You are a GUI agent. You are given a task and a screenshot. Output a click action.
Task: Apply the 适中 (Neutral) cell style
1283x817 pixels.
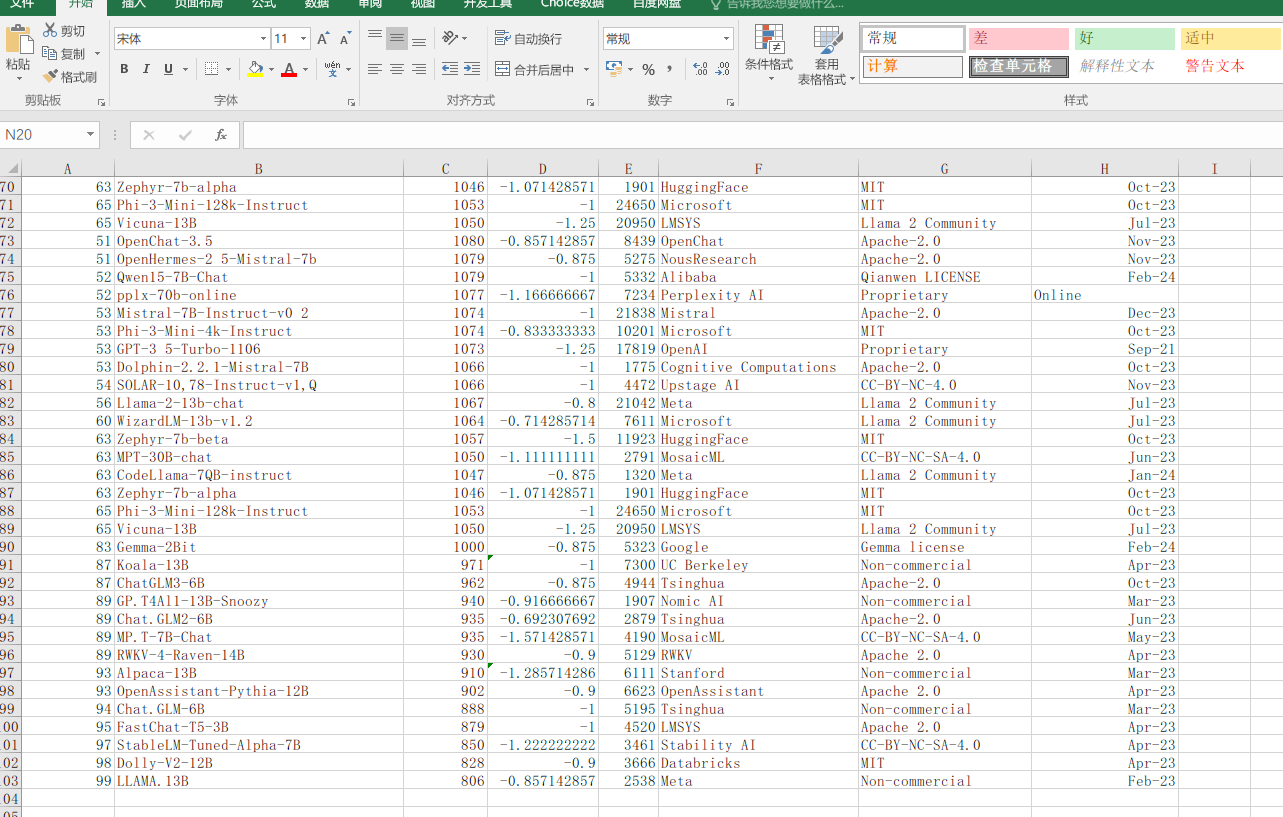pyautogui.click(x=1231, y=39)
